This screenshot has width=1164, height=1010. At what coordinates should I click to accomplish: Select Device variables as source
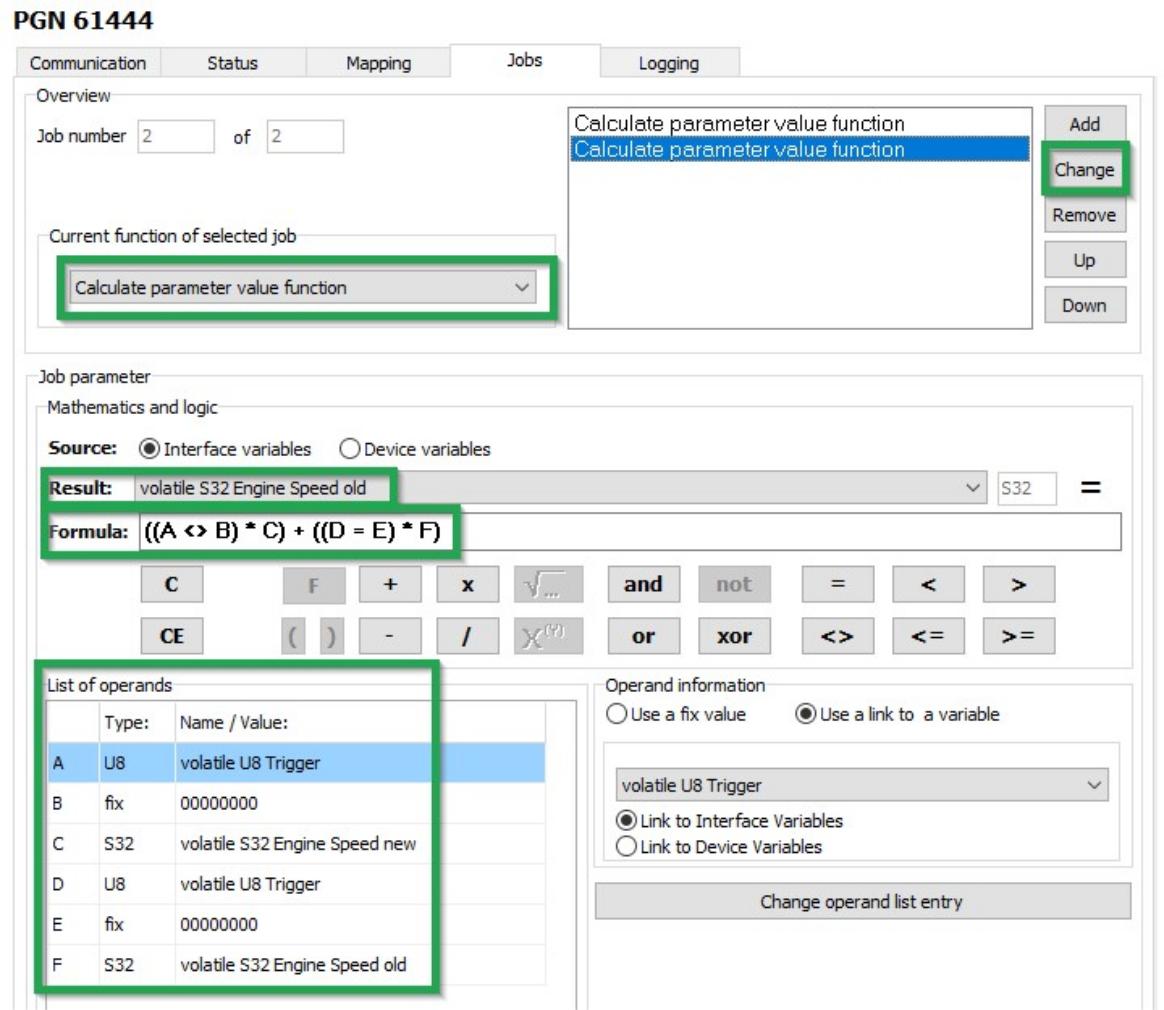point(351,449)
